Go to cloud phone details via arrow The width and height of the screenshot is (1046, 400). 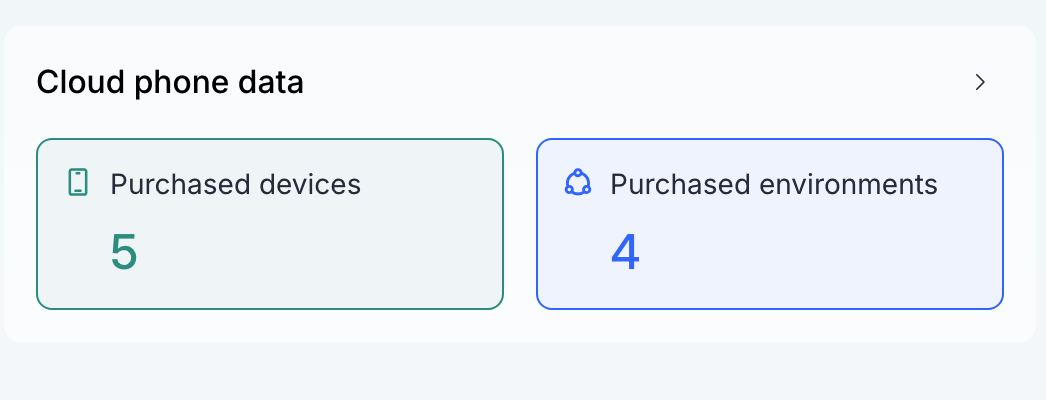click(979, 82)
